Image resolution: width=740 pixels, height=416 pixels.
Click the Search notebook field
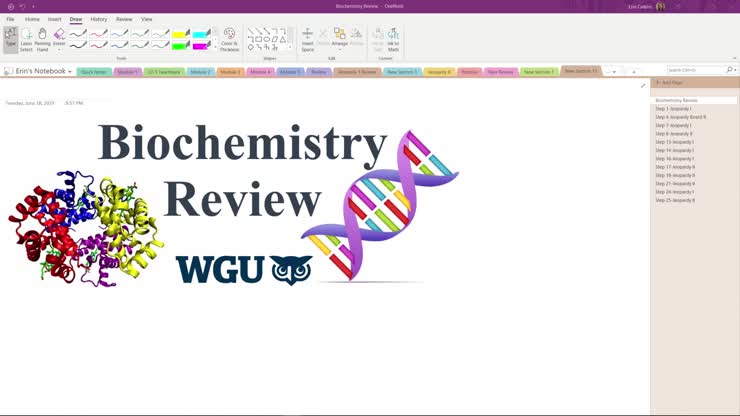tap(696, 70)
